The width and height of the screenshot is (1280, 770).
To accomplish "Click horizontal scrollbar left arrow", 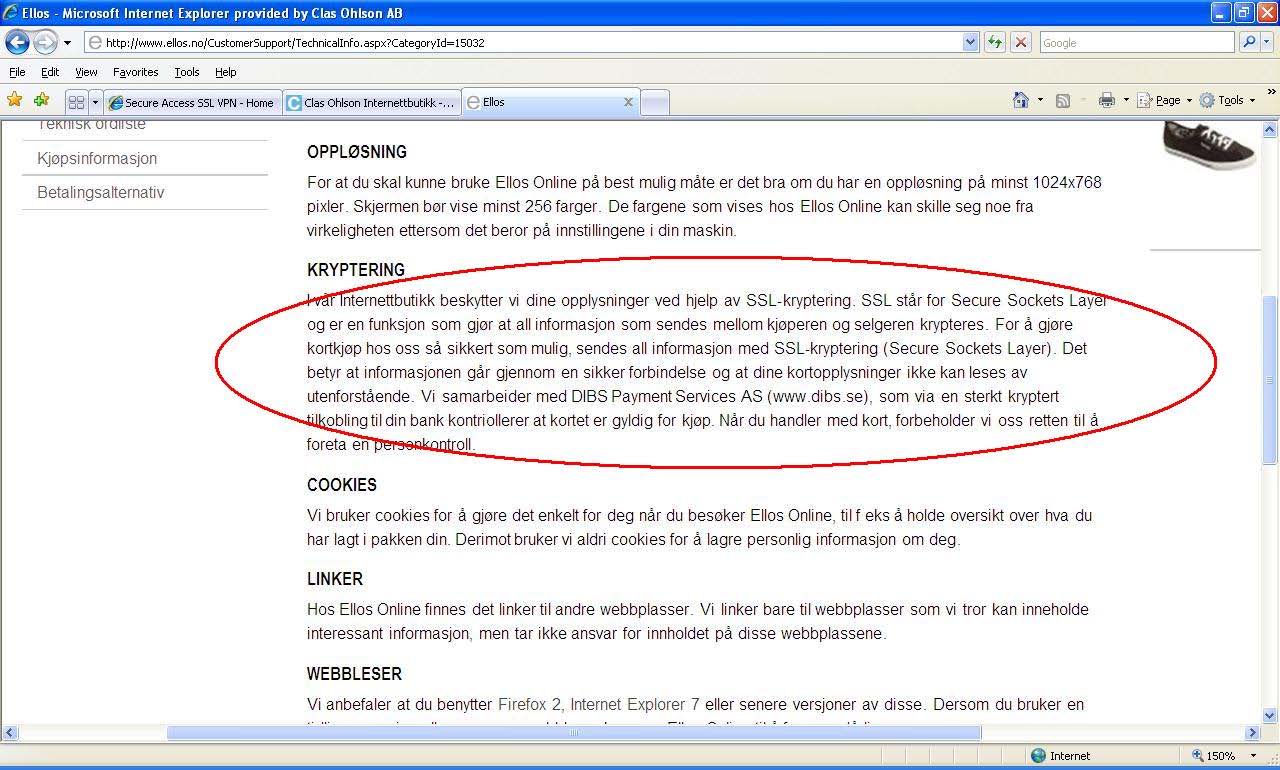I will (x=10, y=733).
